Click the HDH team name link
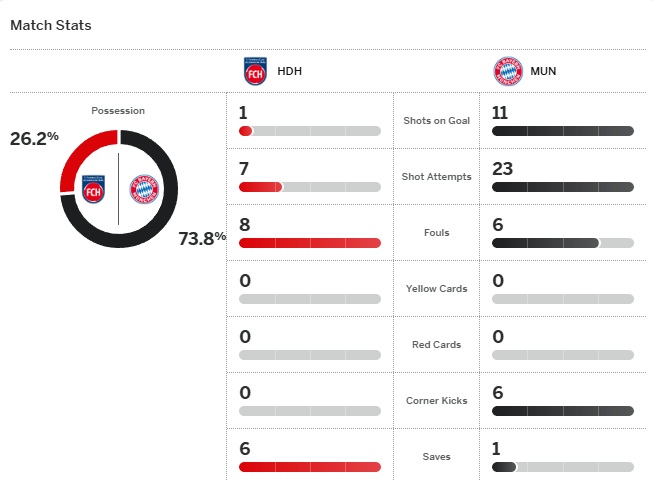The width and height of the screenshot is (654, 480). 289,72
